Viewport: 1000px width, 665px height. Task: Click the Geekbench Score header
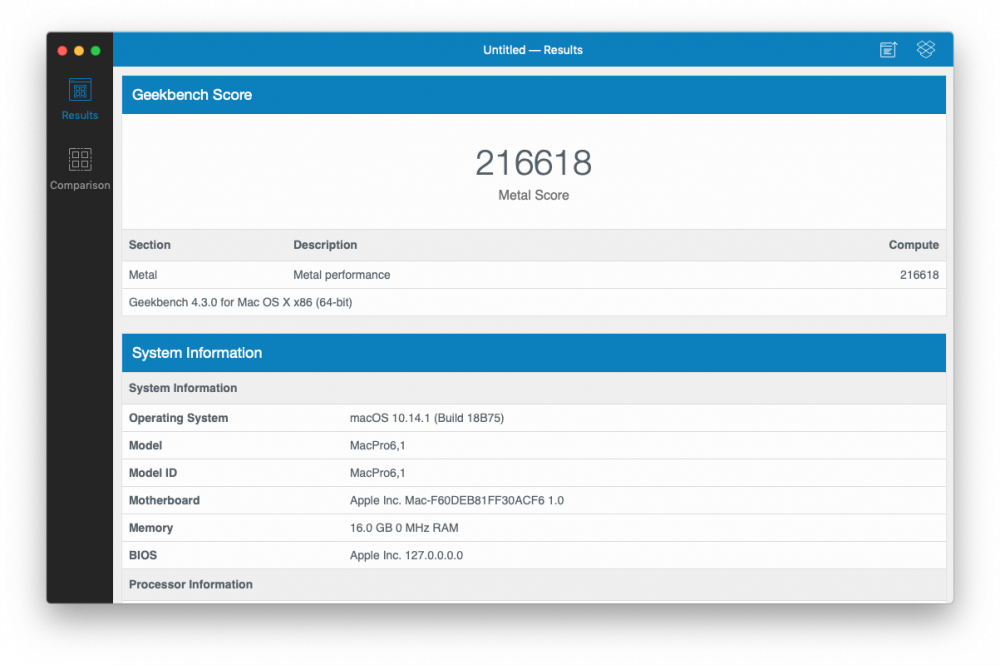tap(534, 95)
